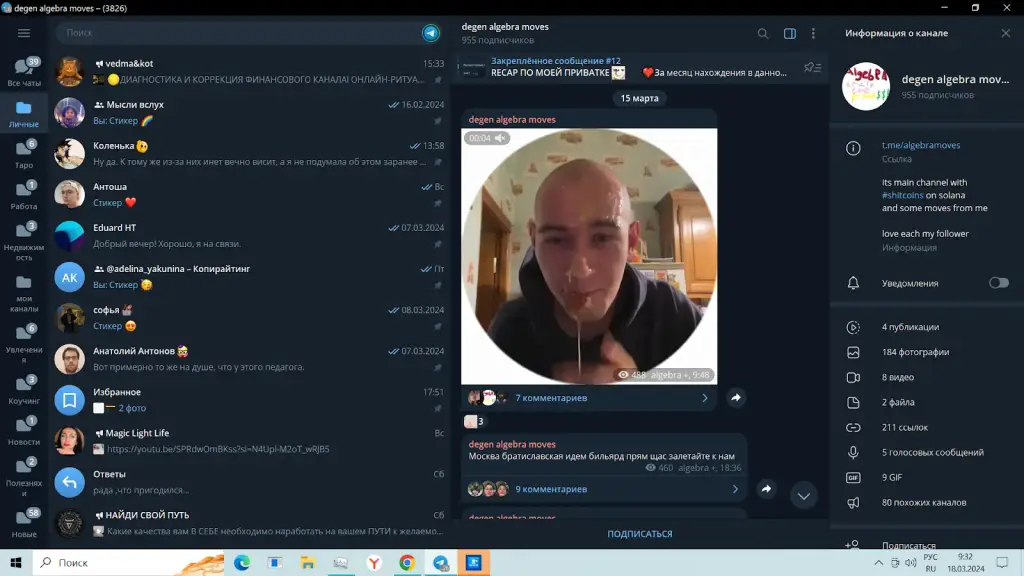Select the Увлечения folder

point(24,344)
